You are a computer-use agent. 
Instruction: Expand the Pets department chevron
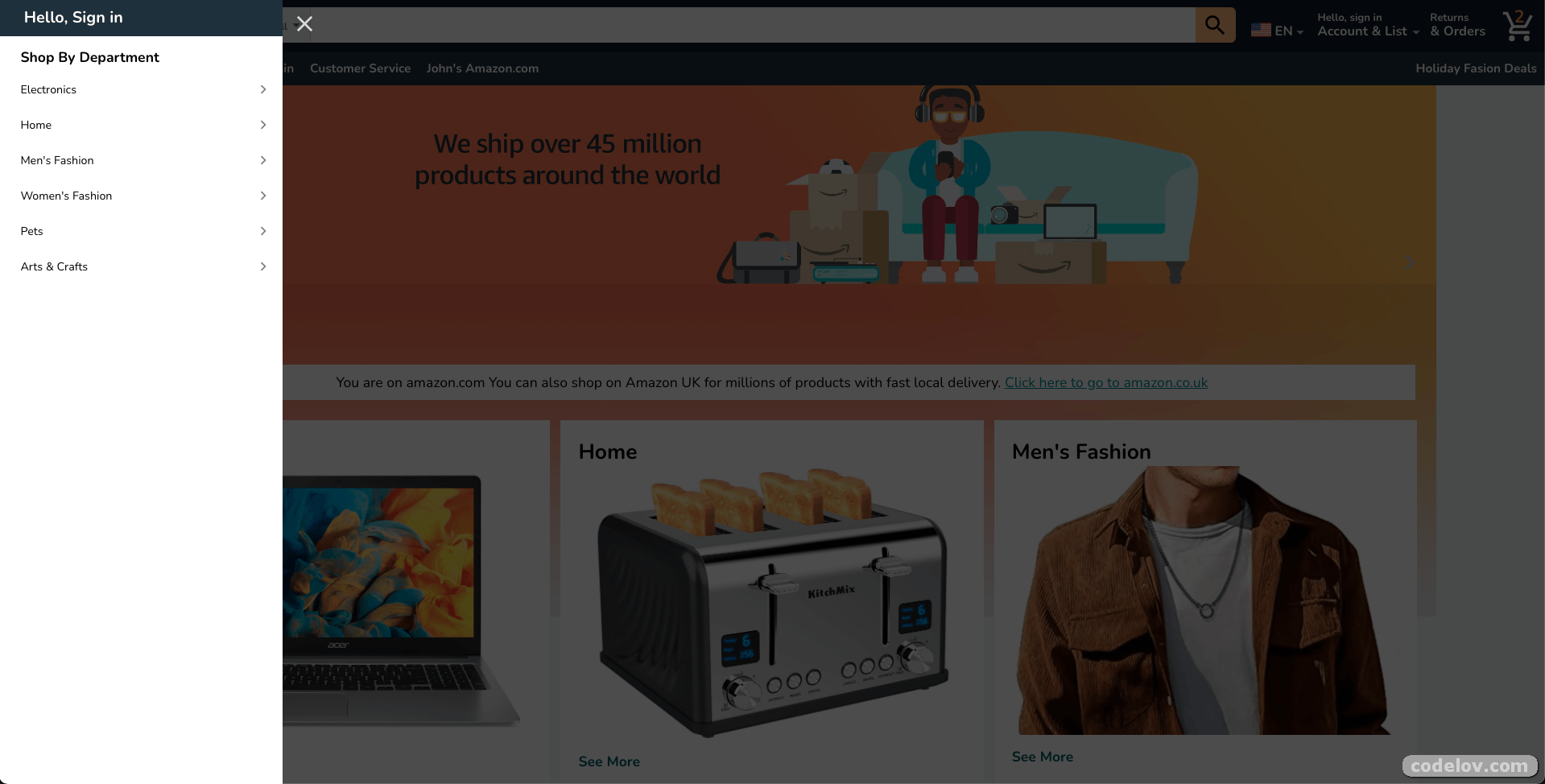tap(263, 231)
